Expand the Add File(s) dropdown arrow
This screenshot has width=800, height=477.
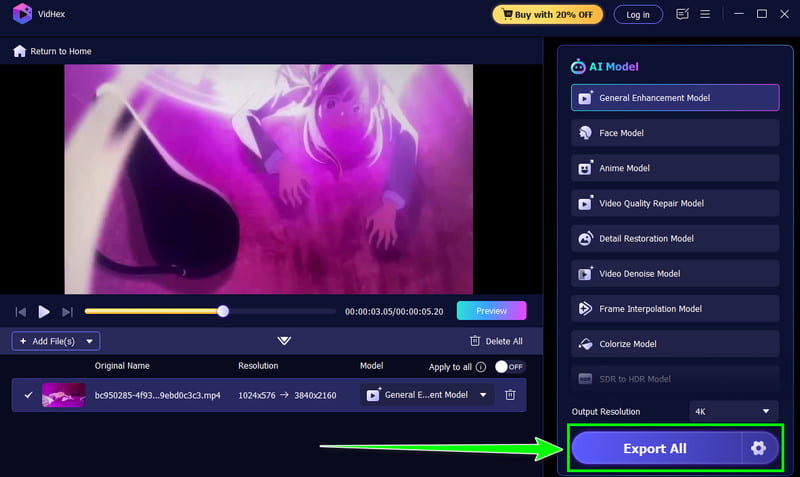click(x=89, y=341)
